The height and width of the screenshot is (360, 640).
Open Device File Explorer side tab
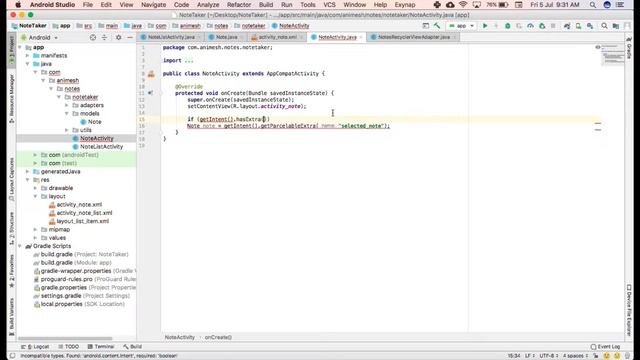[x=629, y=310]
